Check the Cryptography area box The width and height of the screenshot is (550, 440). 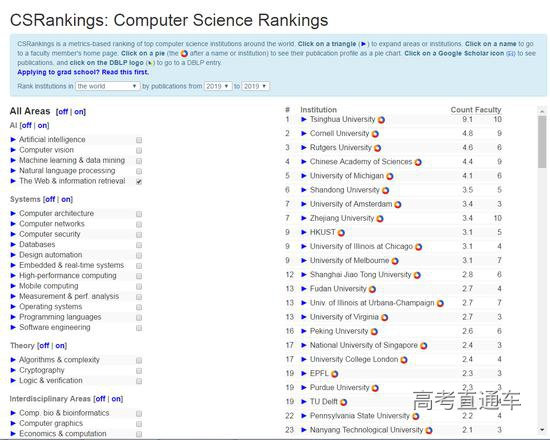(139, 371)
